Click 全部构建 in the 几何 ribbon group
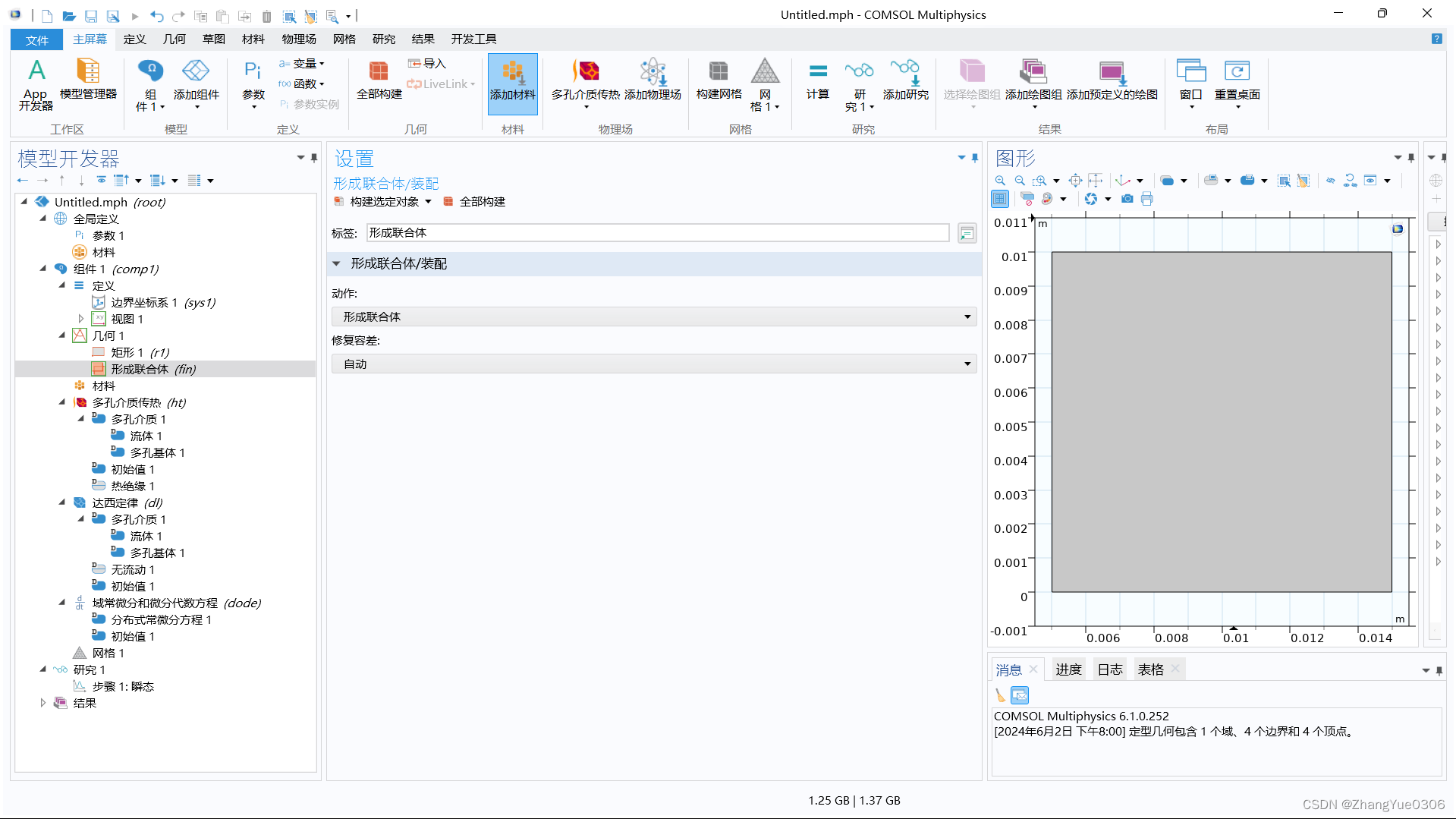This screenshot has height=819, width=1456. (379, 79)
